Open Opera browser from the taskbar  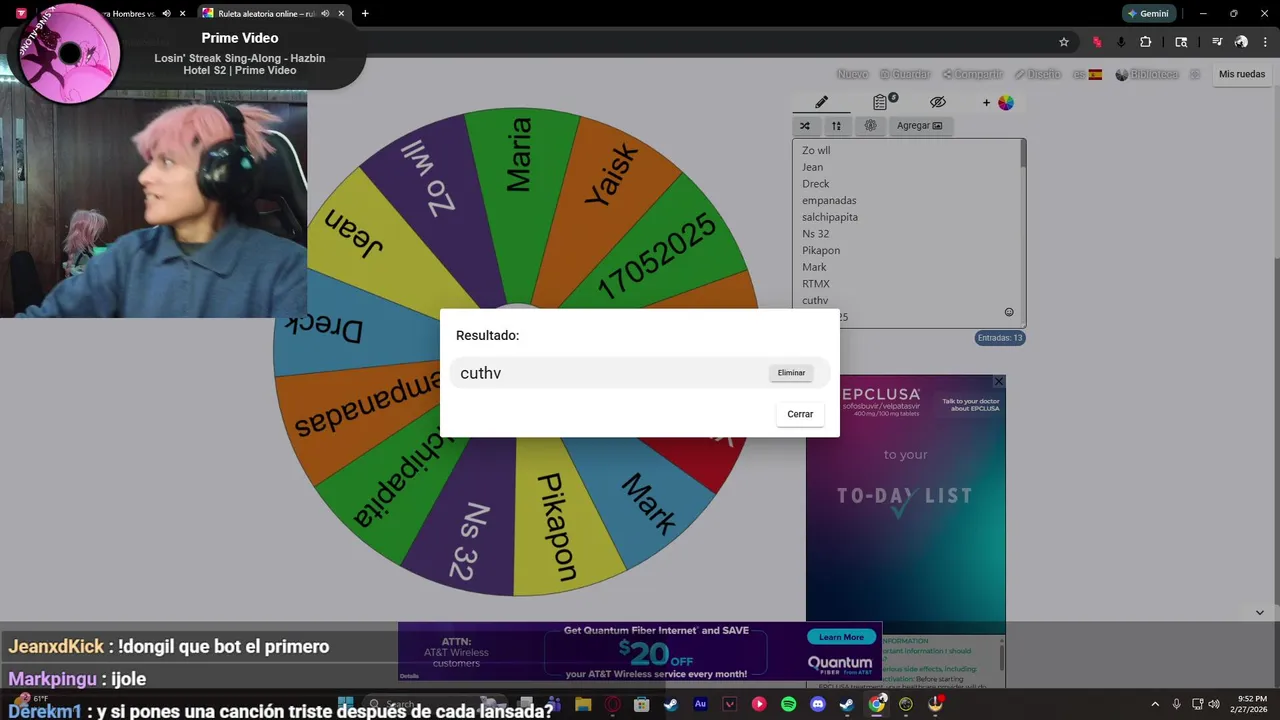(612, 705)
